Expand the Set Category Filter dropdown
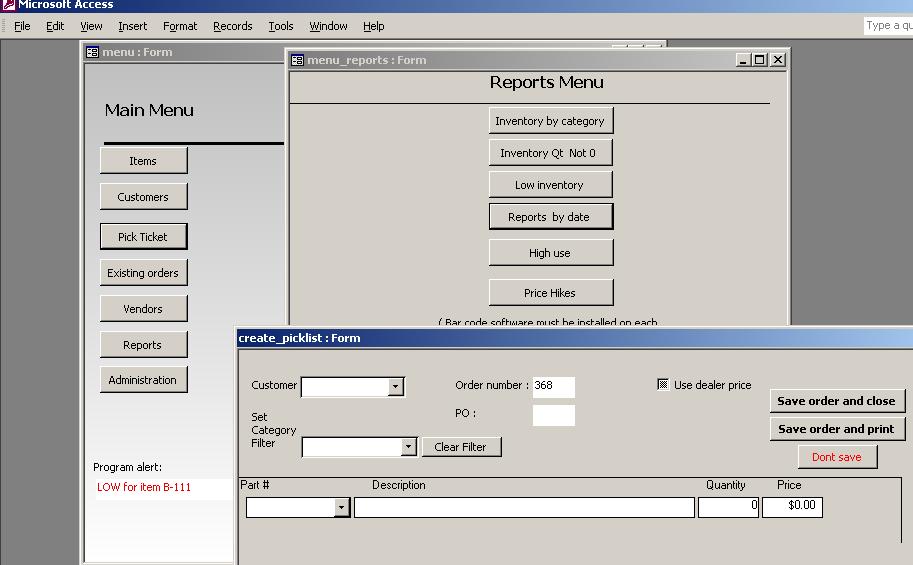The width and height of the screenshot is (913, 565). [x=408, y=447]
